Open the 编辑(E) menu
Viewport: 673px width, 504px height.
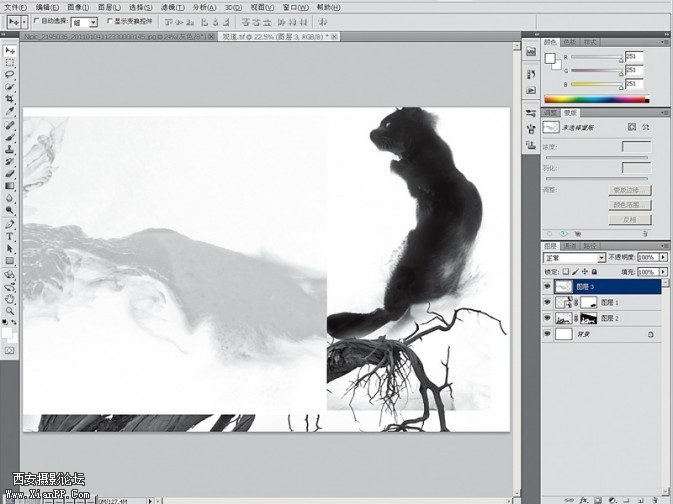[x=47, y=7]
